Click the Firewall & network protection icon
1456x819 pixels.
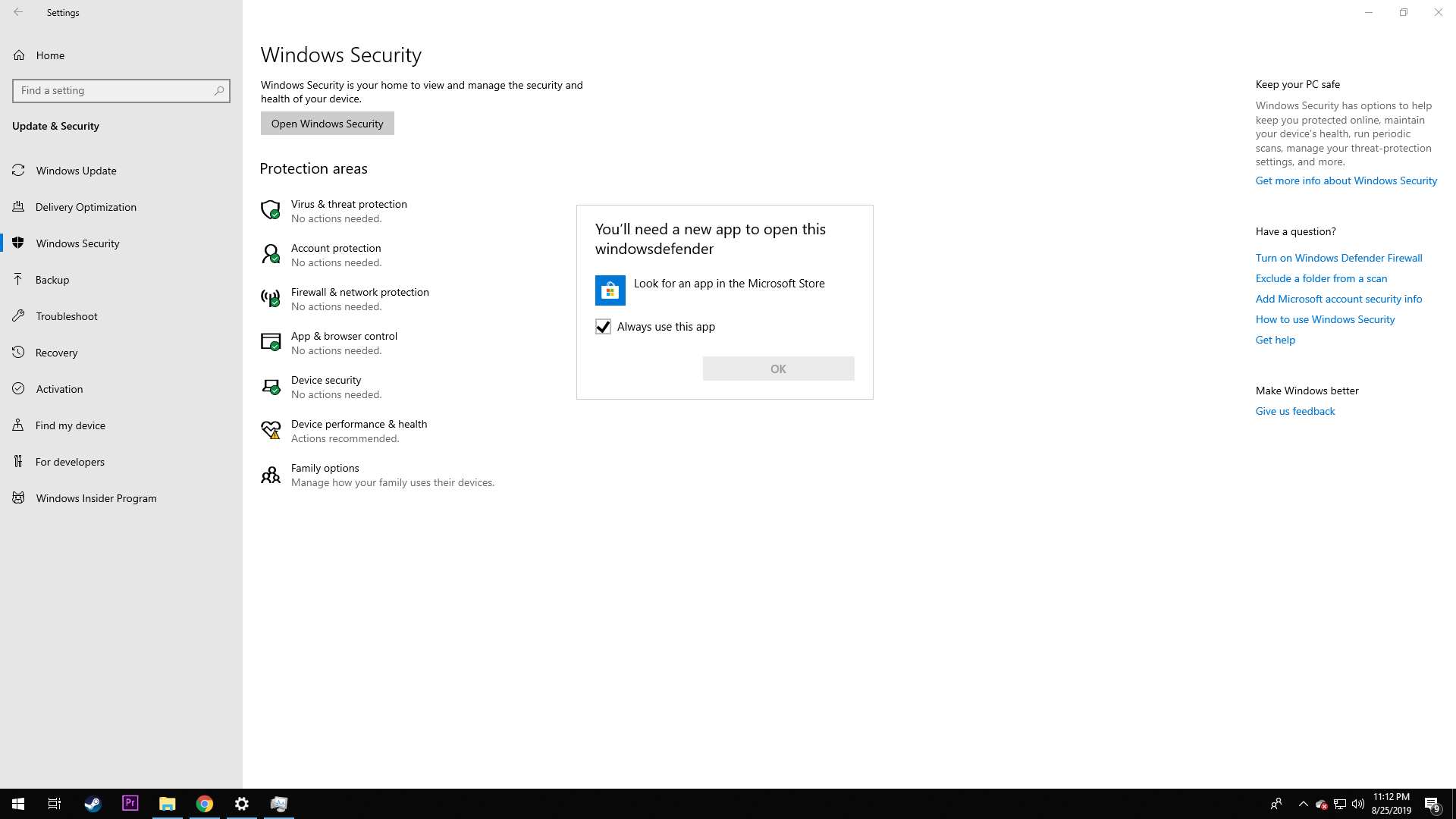coord(270,298)
